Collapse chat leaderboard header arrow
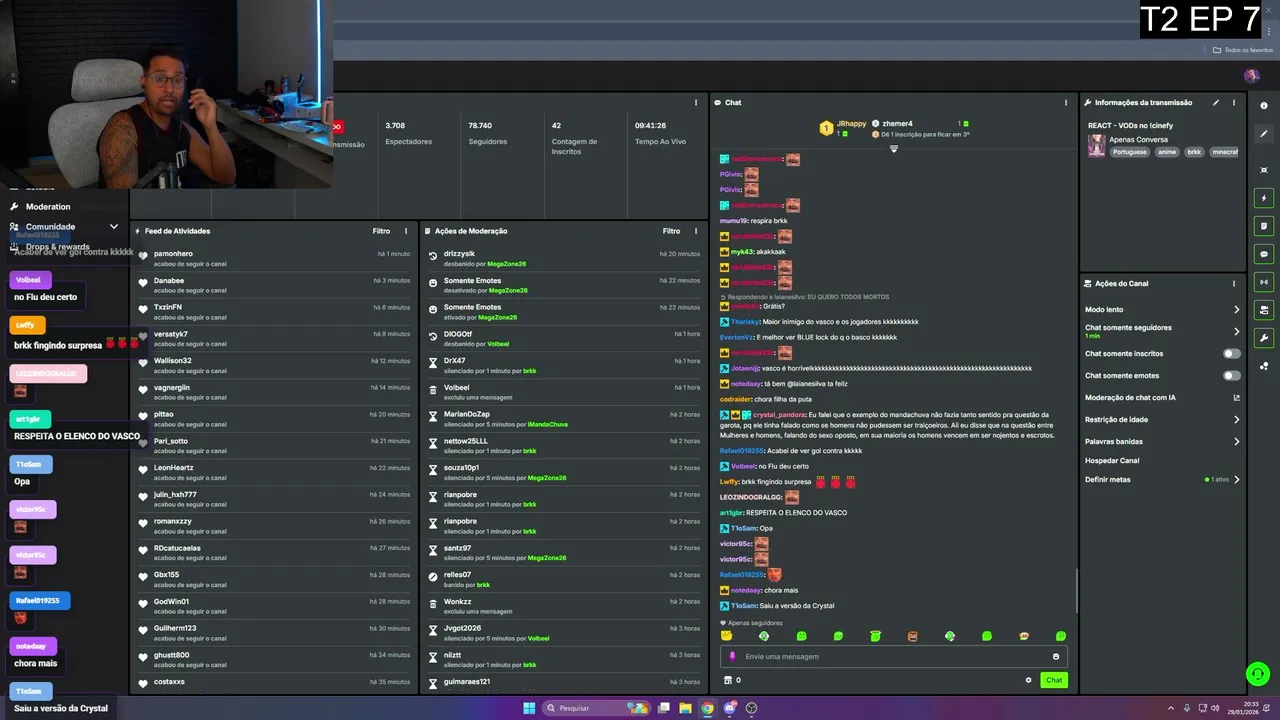The width and height of the screenshot is (1280, 720). tap(894, 149)
